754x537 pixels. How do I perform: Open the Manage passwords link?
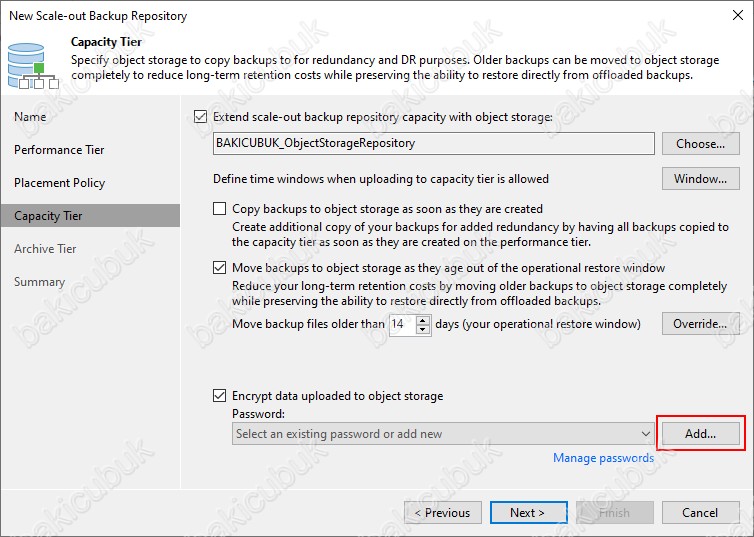pyautogui.click(x=603, y=458)
